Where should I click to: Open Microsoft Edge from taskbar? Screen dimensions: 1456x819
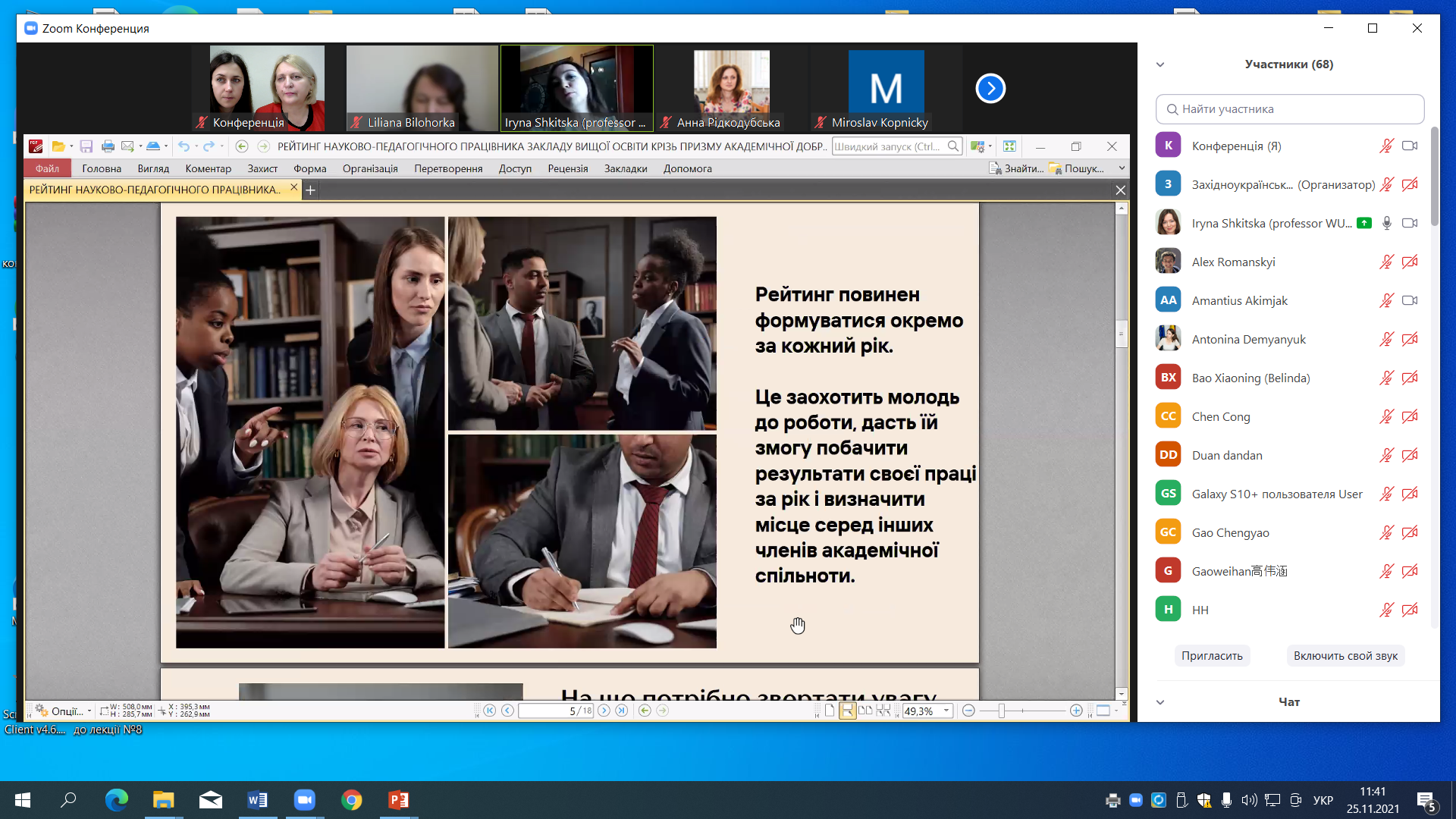pos(116,800)
